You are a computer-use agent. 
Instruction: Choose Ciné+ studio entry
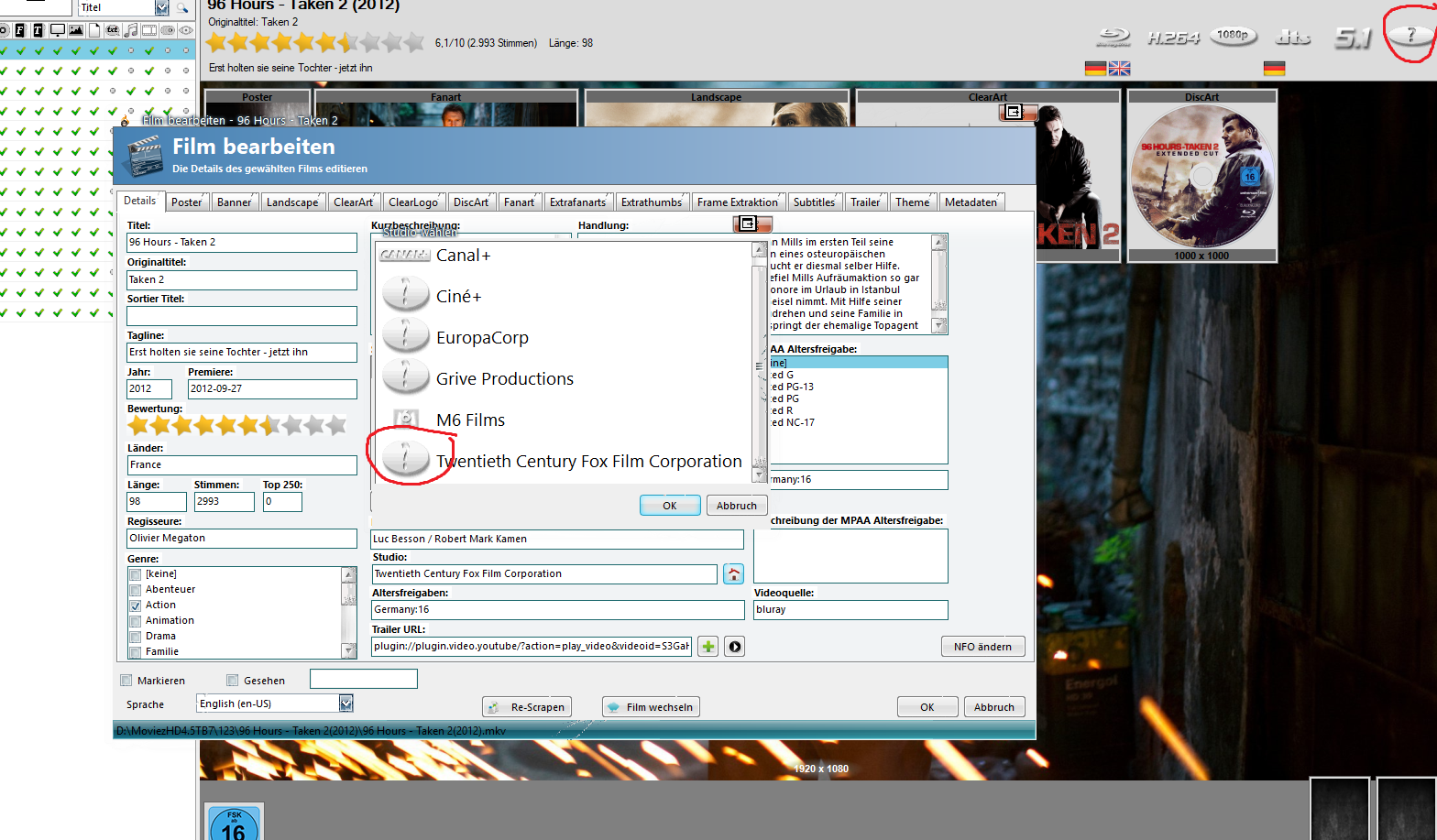tap(564, 297)
